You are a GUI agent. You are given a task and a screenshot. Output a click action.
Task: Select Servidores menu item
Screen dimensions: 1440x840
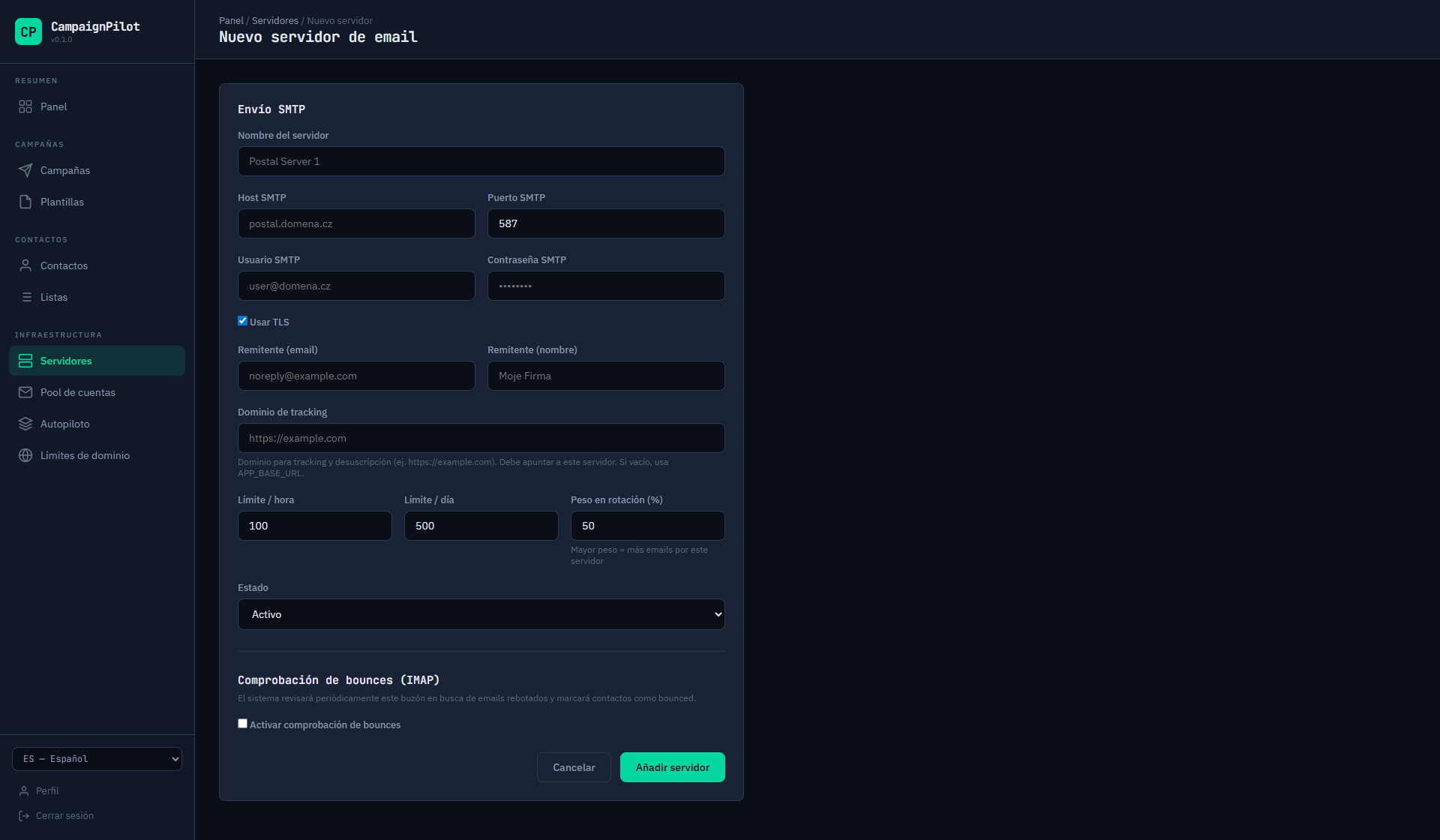pos(97,361)
